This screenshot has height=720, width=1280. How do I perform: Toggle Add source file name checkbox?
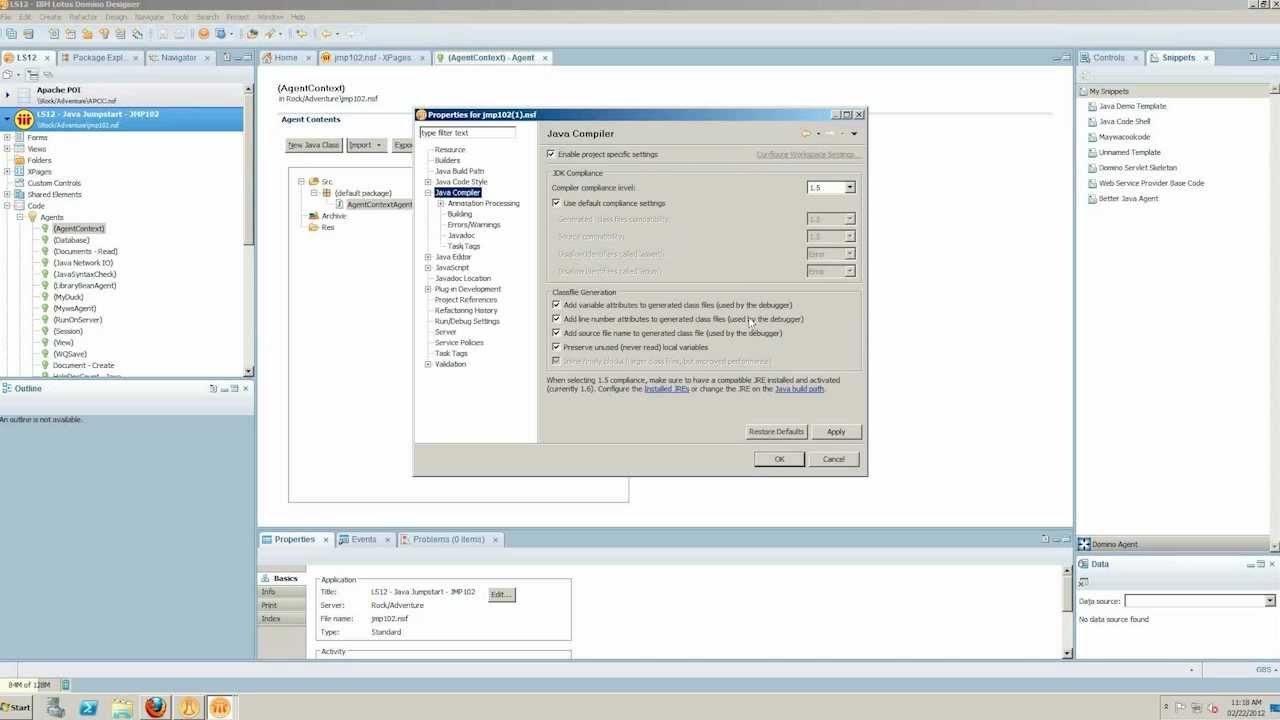[556, 333]
